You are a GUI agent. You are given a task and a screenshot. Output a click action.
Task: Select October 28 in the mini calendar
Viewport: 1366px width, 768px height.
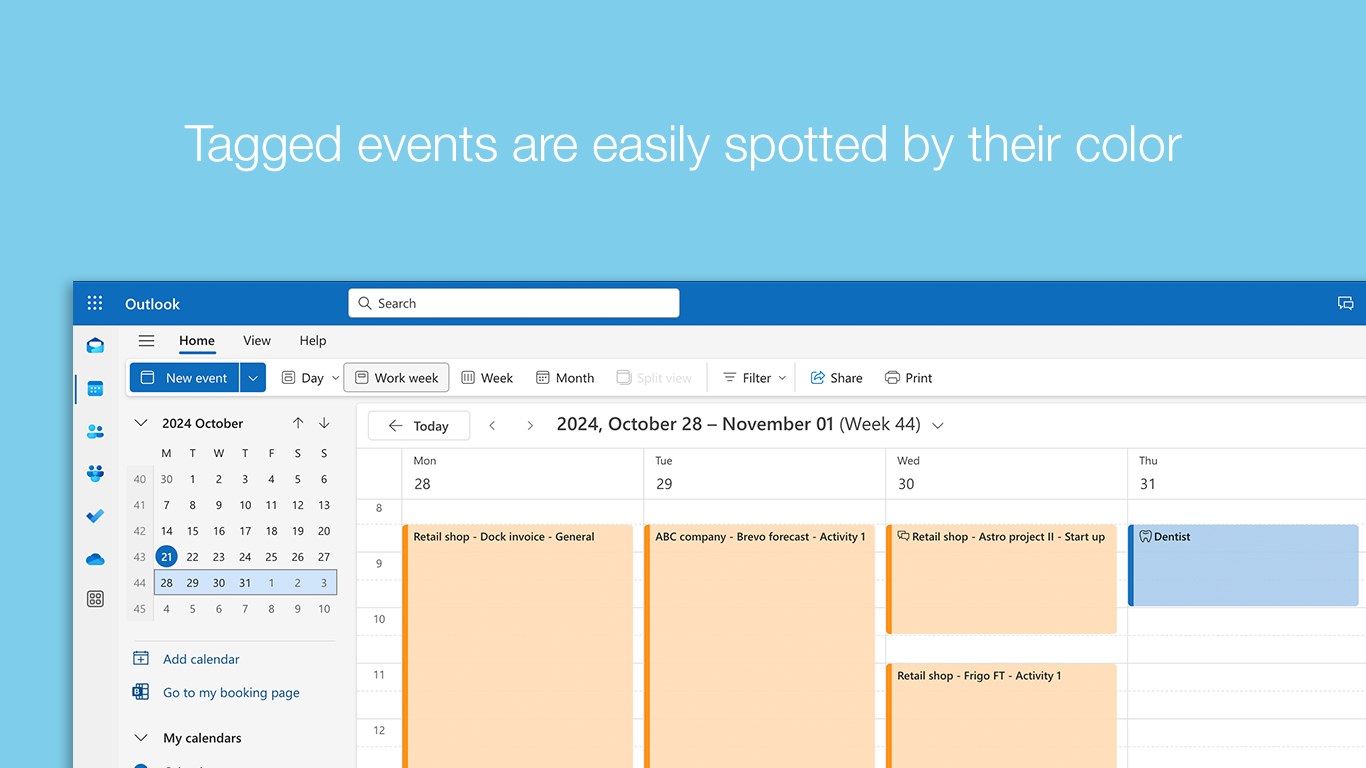point(166,583)
